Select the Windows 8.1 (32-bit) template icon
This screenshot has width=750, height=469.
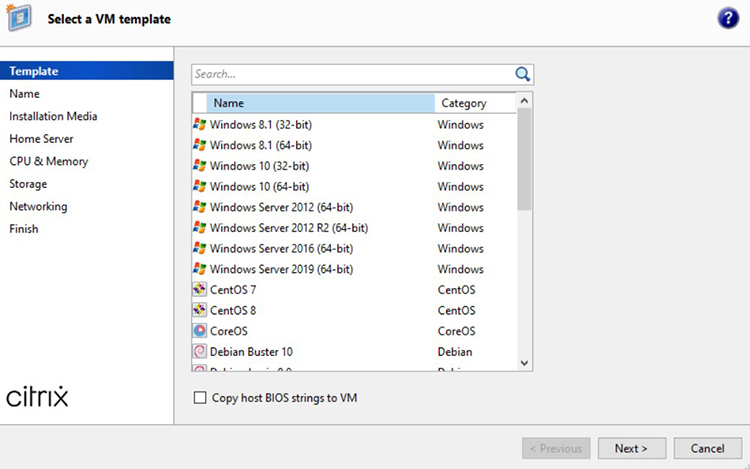[200, 125]
